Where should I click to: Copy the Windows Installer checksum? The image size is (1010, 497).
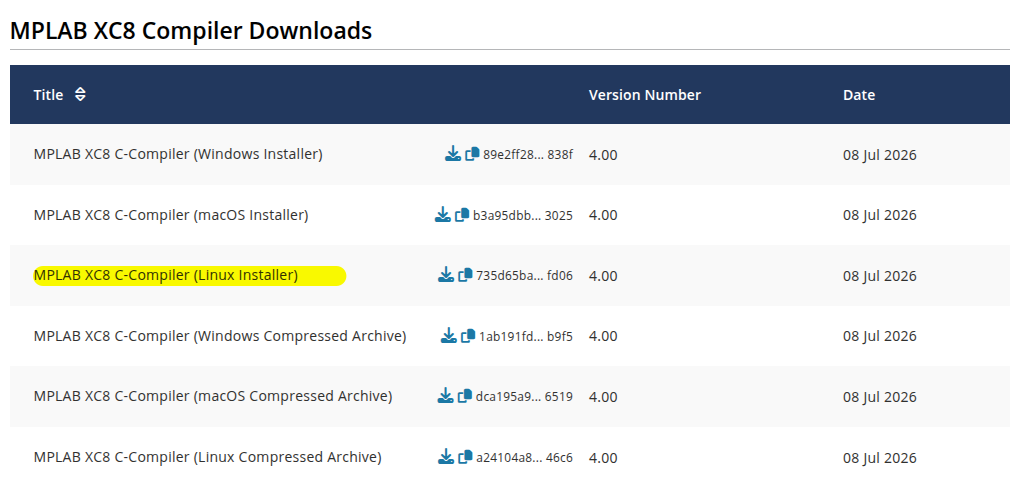(x=472, y=154)
